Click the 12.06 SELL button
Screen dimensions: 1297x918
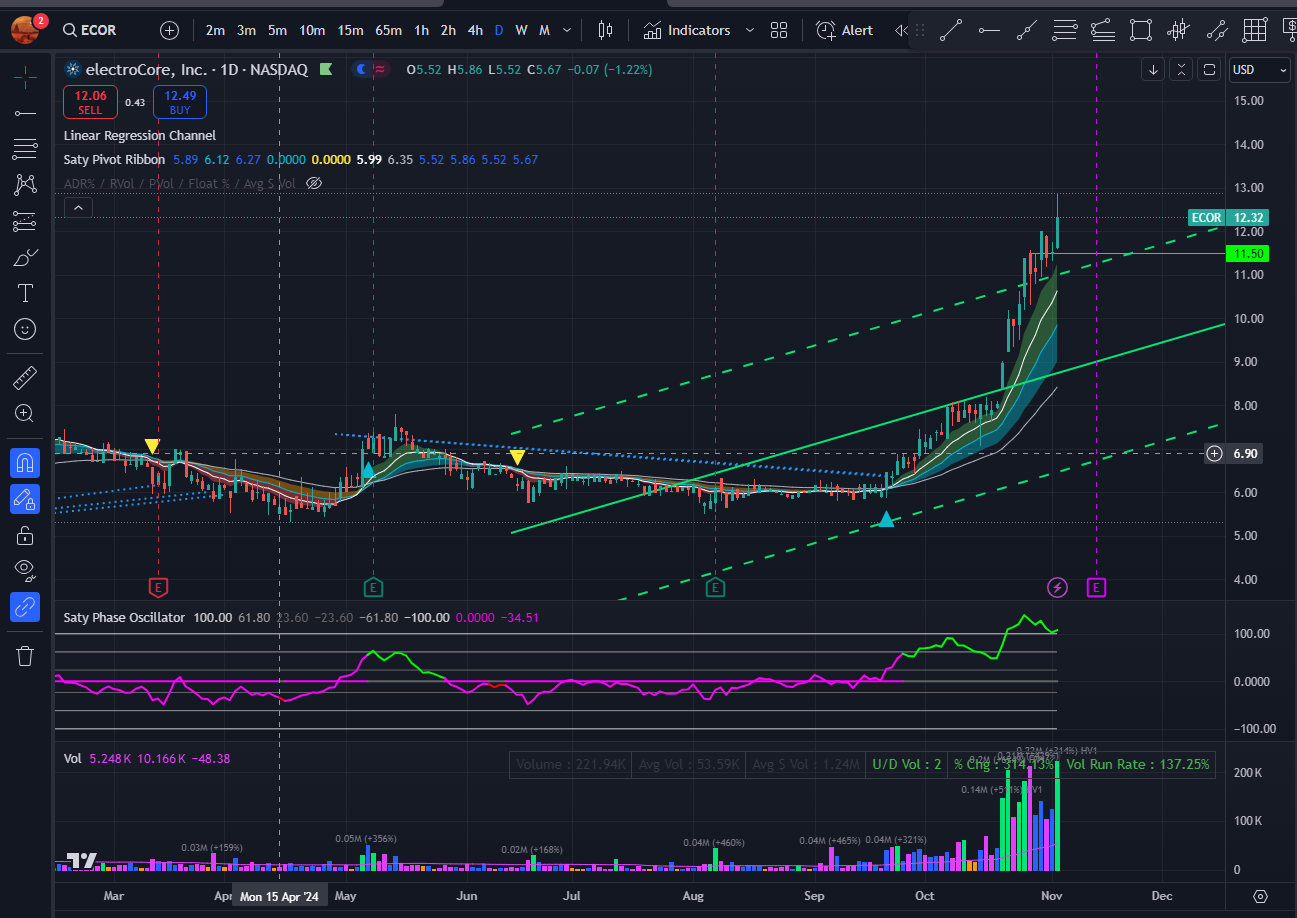pos(88,102)
